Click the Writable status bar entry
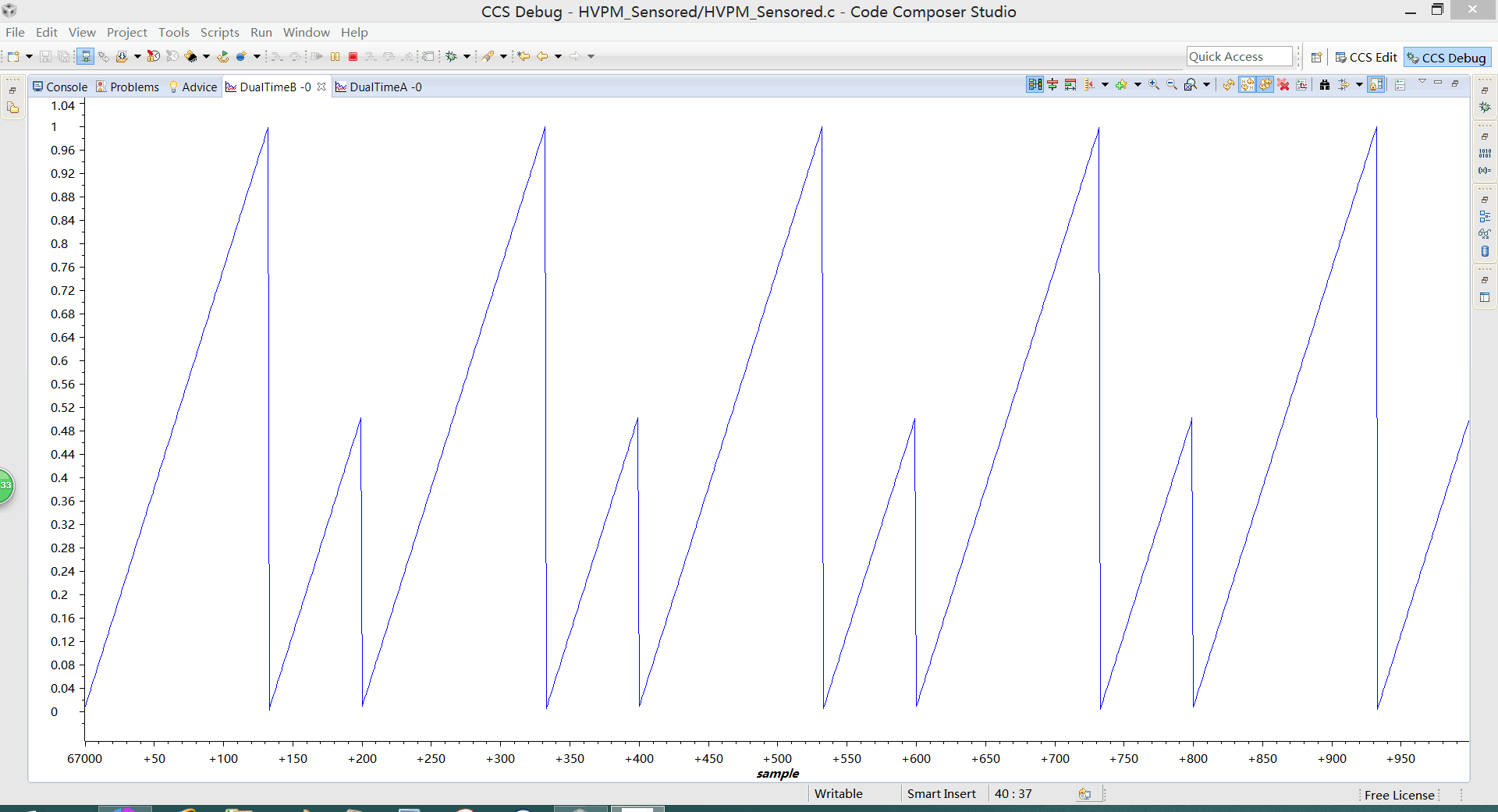1498x812 pixels. [838, 793]
